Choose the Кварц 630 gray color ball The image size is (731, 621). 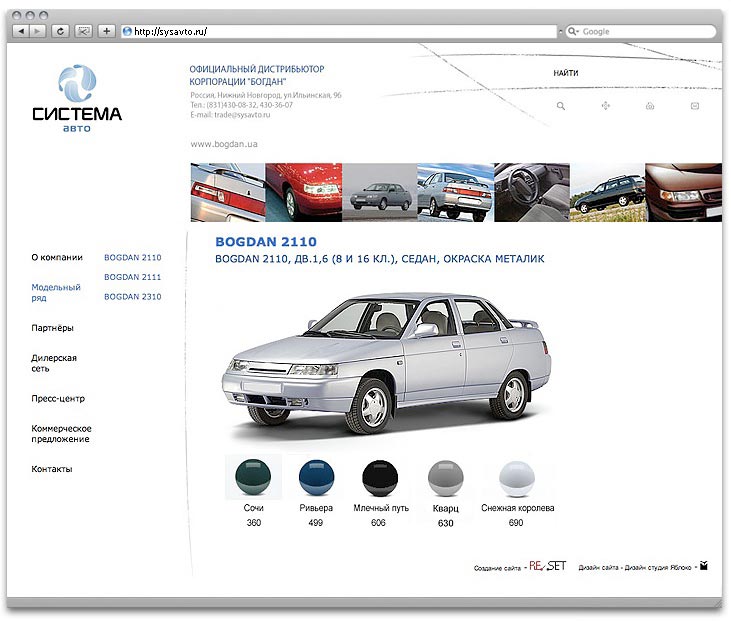pyautogui.click(x=446, y=478)
